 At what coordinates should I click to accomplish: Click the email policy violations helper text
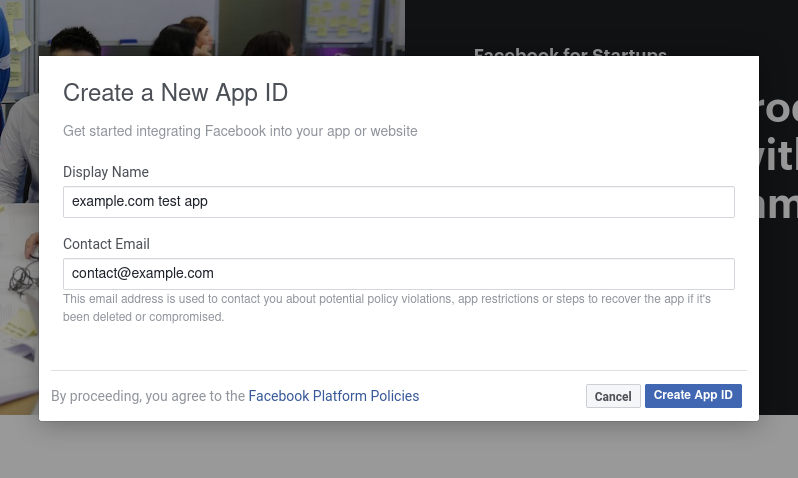(387, 307)
